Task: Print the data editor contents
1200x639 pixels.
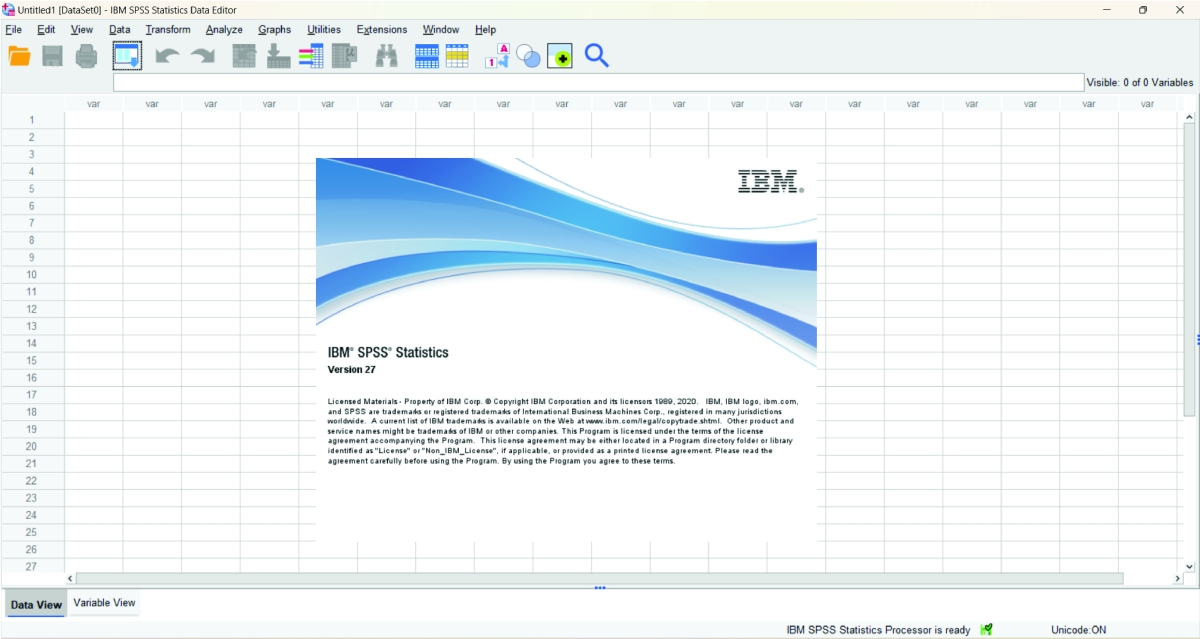Action: (x=86, y=56)
